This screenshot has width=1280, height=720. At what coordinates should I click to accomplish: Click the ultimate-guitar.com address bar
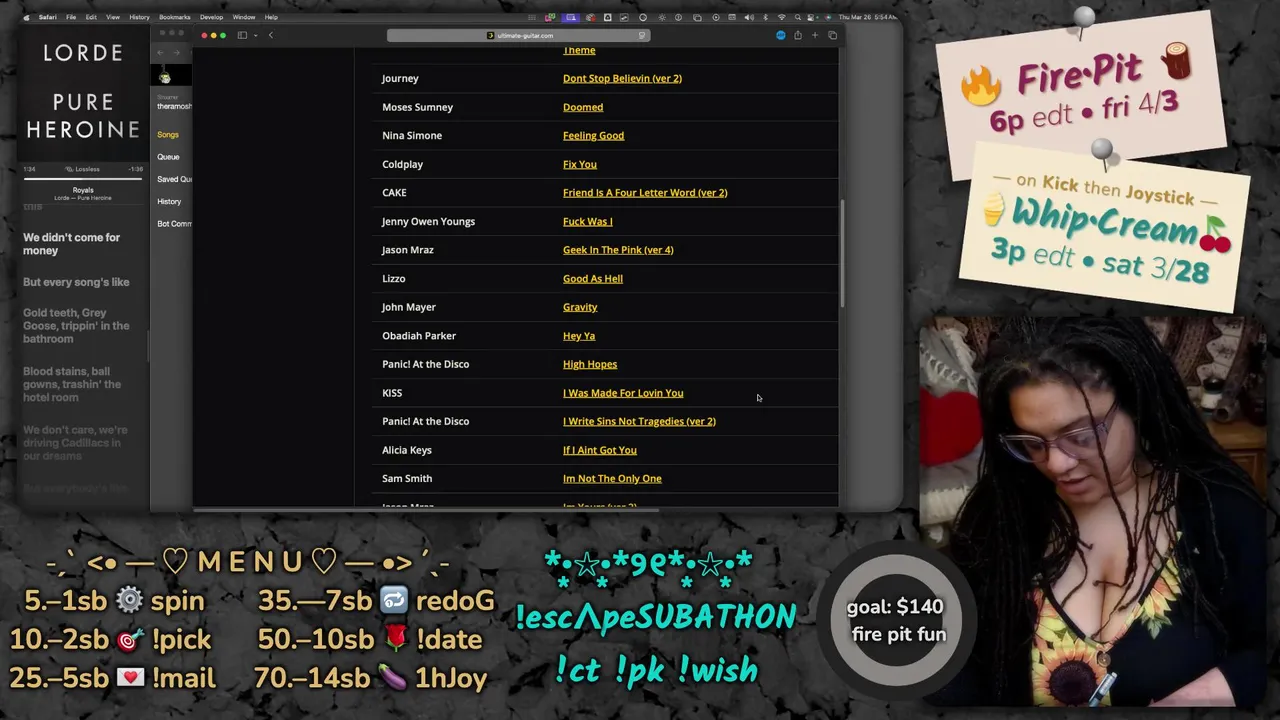tap(518, 36)
